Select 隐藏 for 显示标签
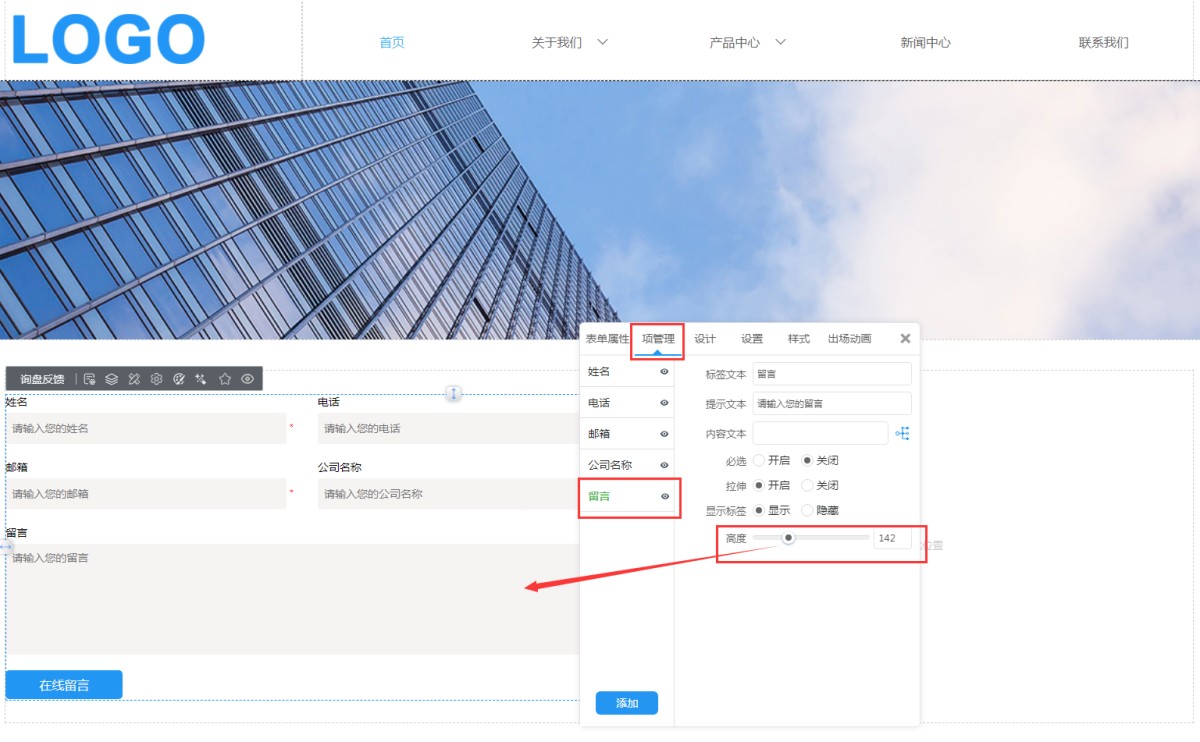Image resolution: width=1200 pixels, height=742 pixels. tap(808, 510)
